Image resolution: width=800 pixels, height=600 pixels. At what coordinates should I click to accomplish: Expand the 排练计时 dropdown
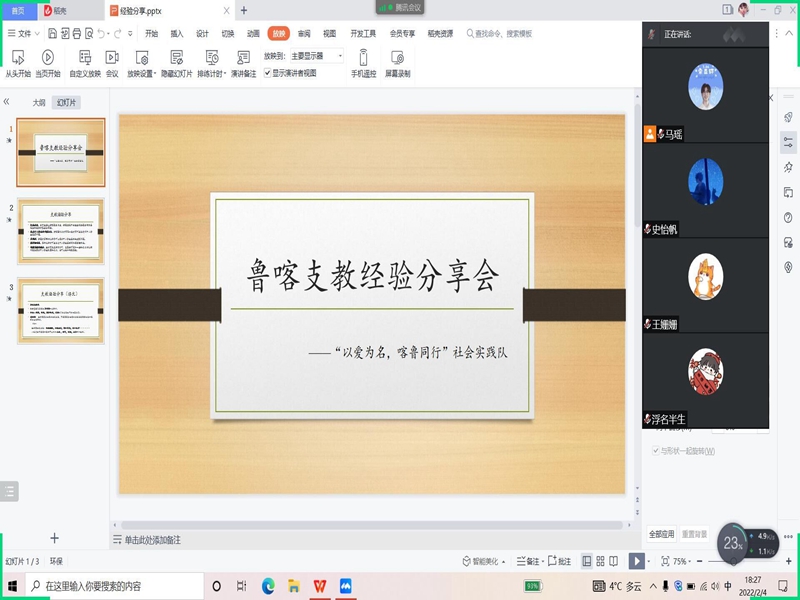(224, 74)
